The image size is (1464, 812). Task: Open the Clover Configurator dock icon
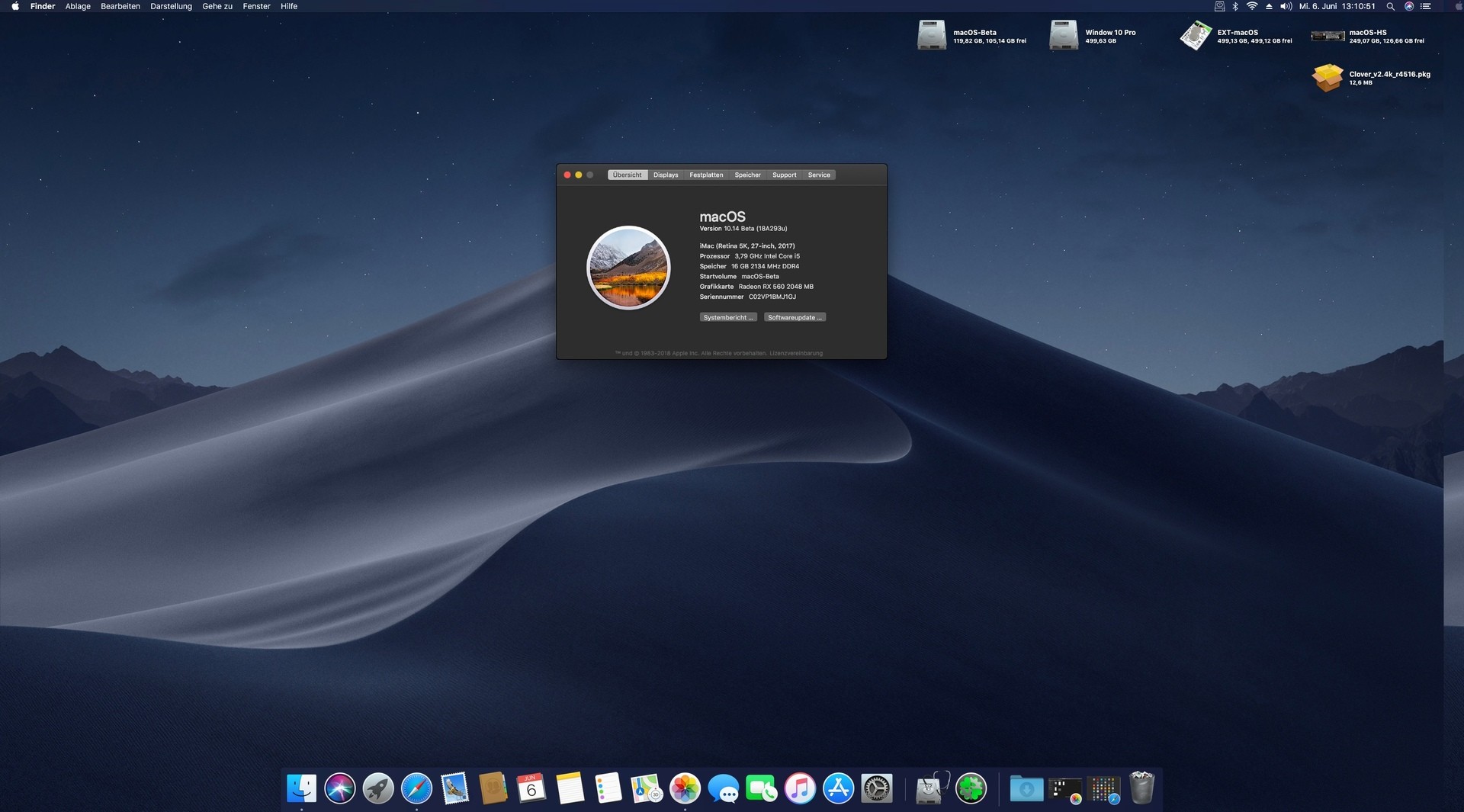tap(971, 788)
